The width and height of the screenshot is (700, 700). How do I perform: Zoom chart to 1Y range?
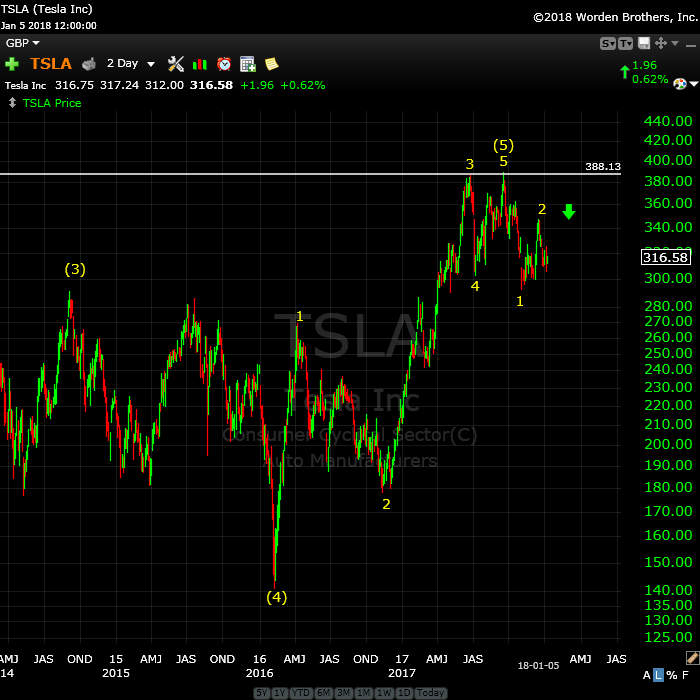(279, 692)
